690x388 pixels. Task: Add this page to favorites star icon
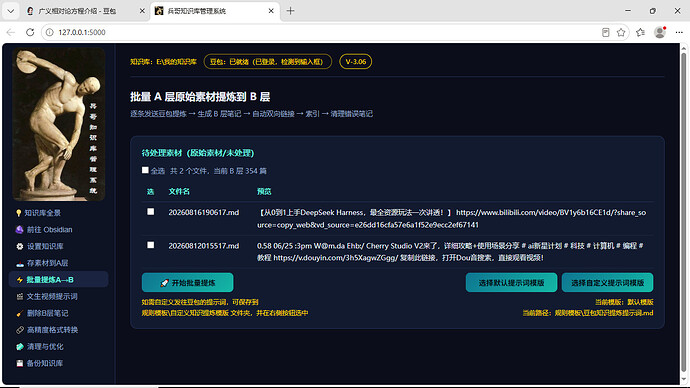click(621, 32)
